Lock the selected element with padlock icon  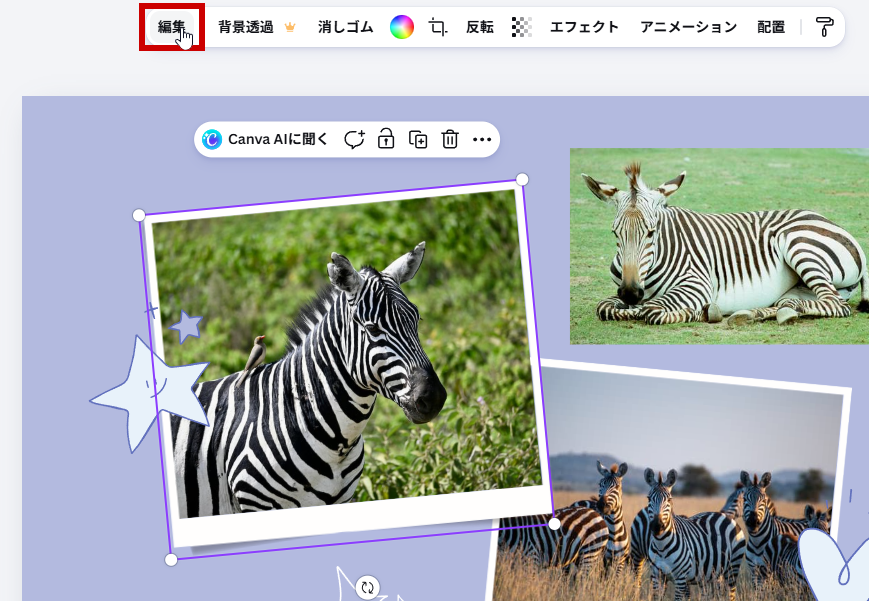(x=386, y=139)
